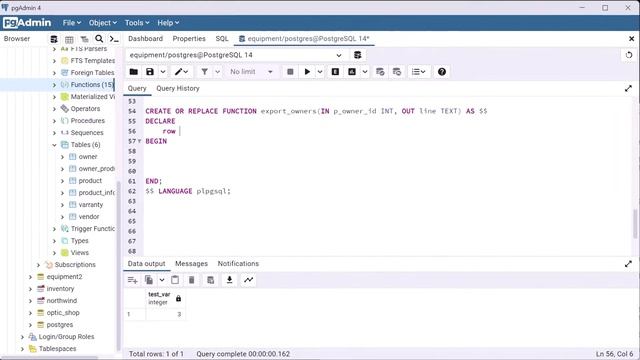The width and height of the screenshot is (640, 360).
Task: Open Copy options dropdown in output toolbar
Action: click(x=162, y=280)
